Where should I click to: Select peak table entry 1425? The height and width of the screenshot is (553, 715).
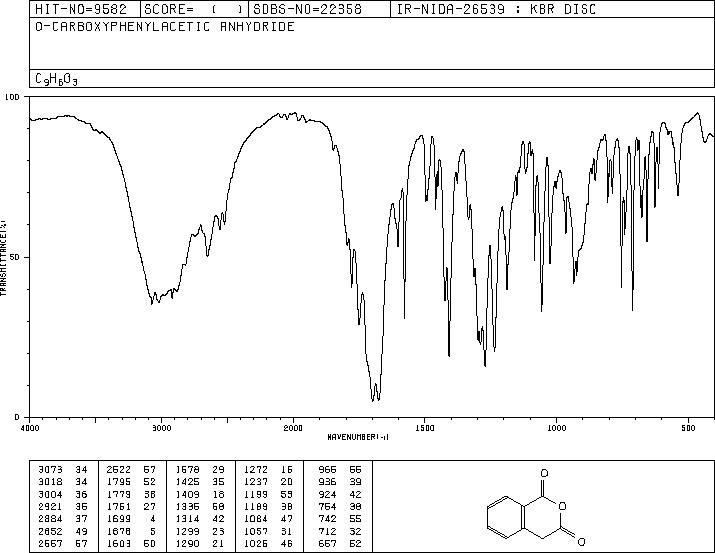click(187, 482)
